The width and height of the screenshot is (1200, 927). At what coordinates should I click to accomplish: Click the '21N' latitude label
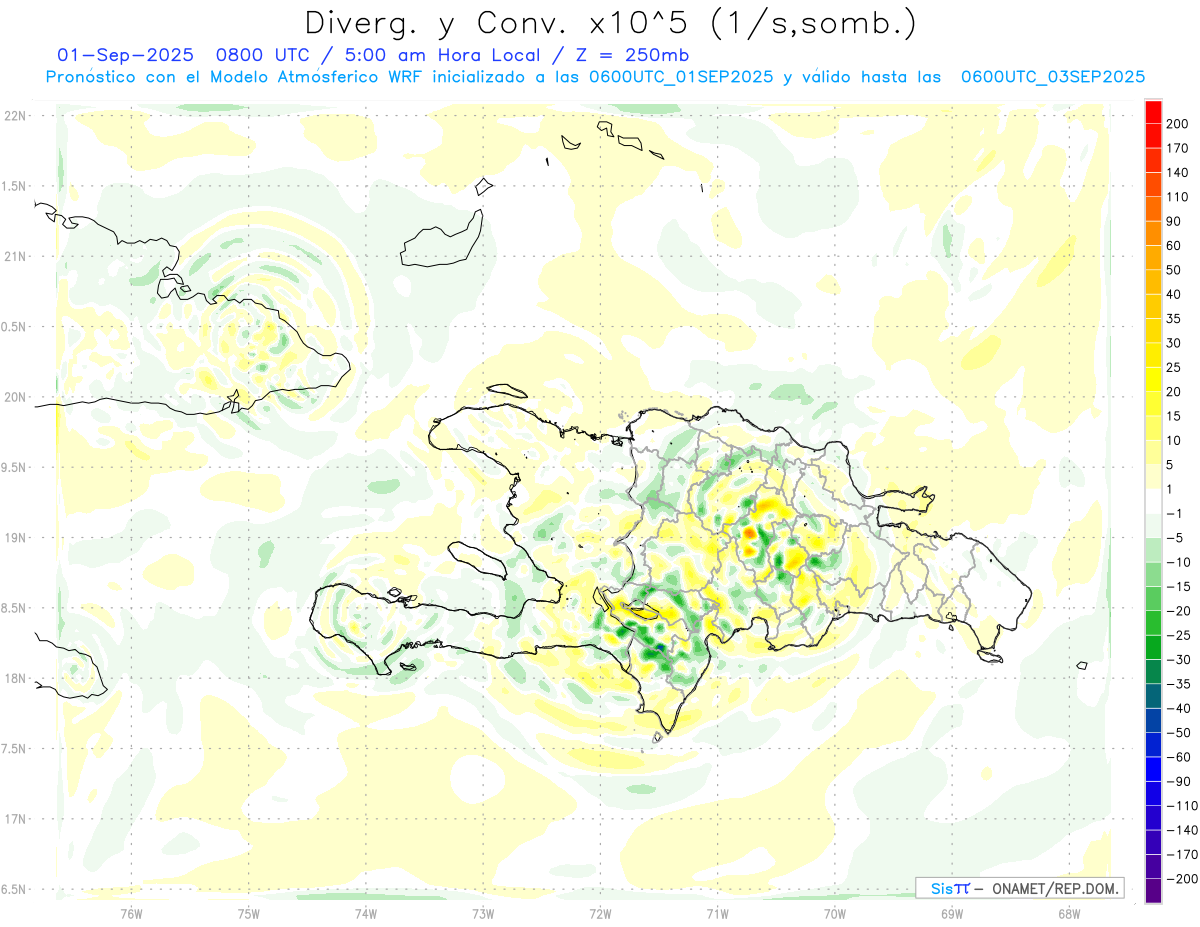15,256
